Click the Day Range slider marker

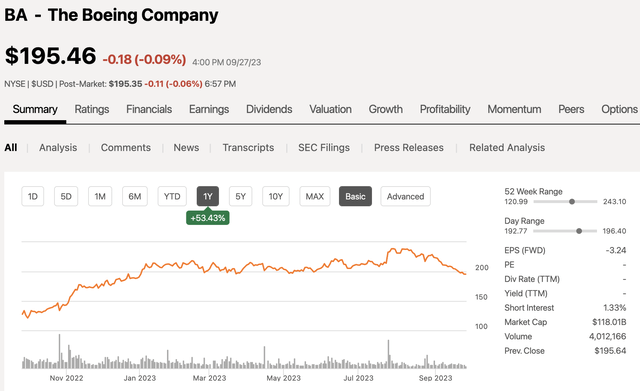(579, 231)
